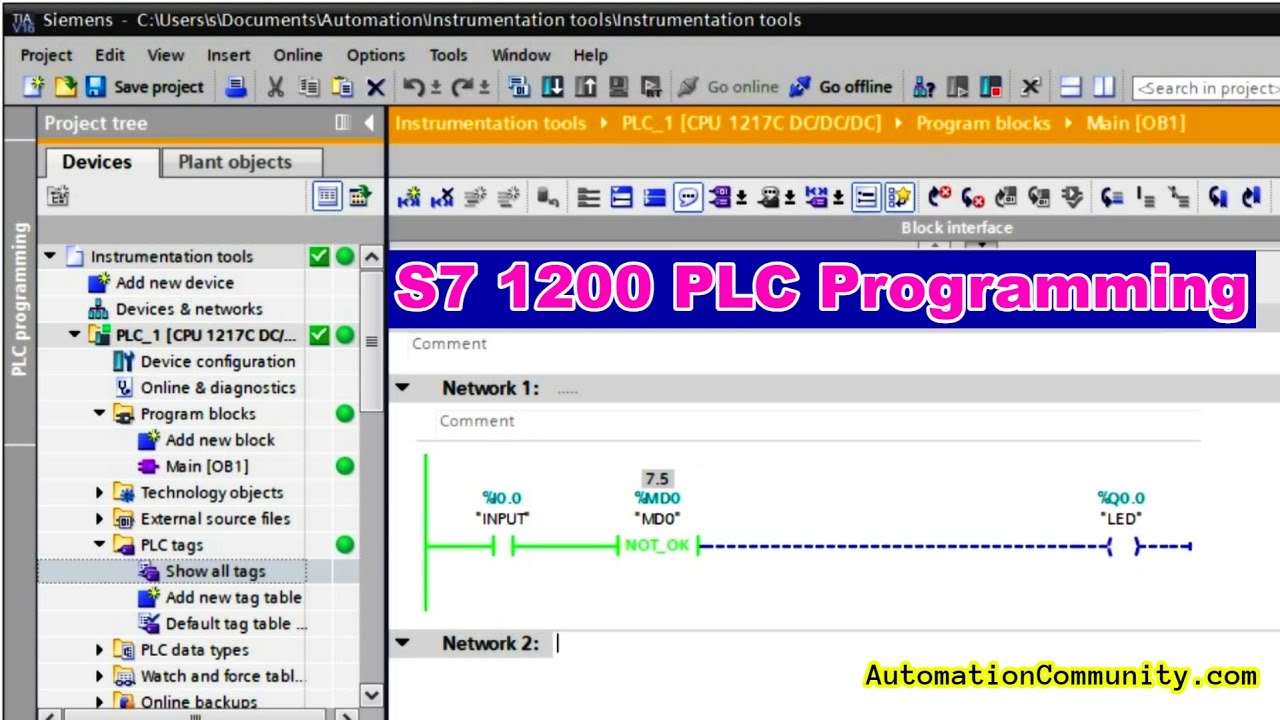Collapse the Project tree panel arrow

coord(369,122)
